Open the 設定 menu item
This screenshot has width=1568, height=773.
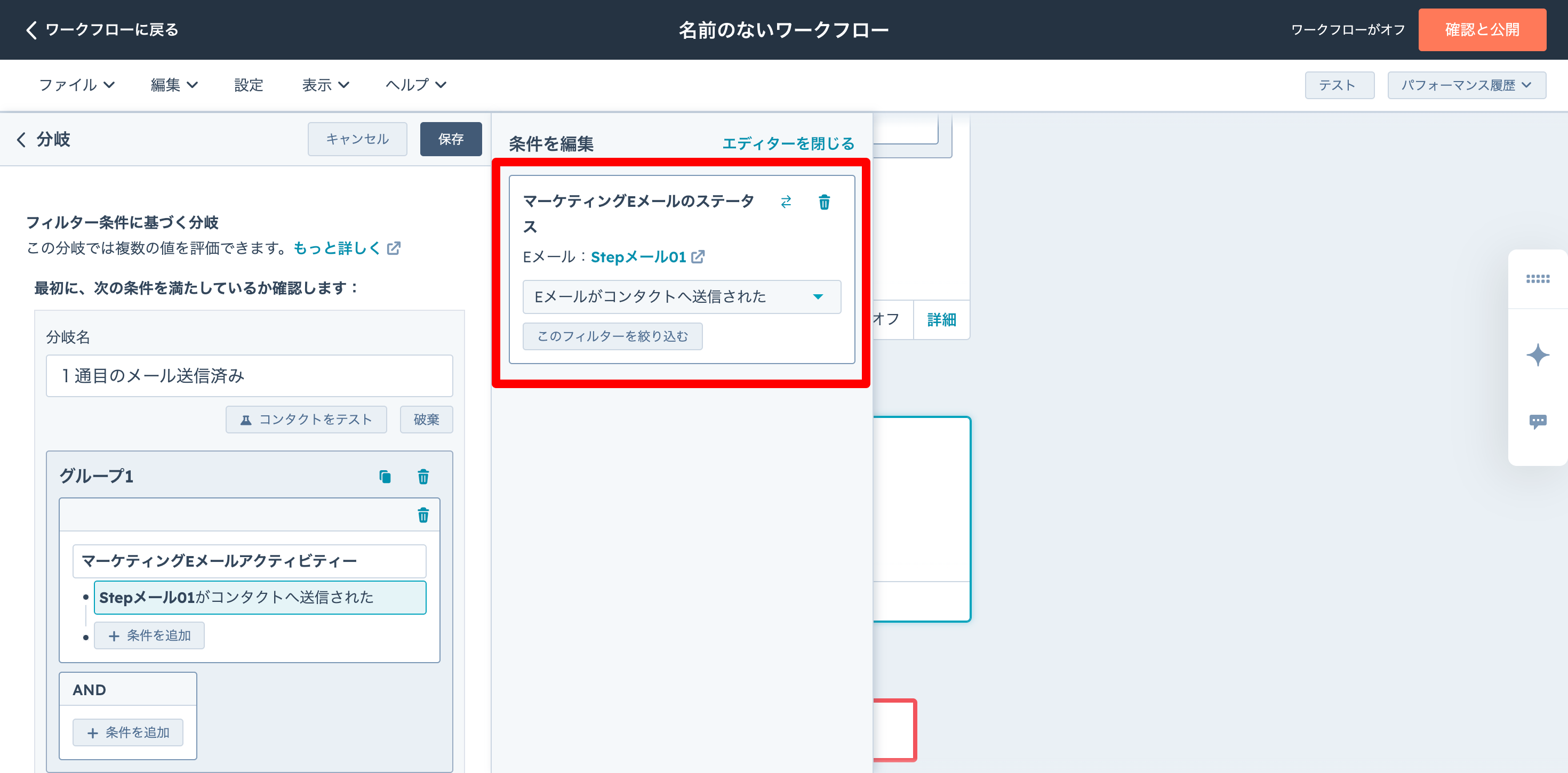click(249, 85)
